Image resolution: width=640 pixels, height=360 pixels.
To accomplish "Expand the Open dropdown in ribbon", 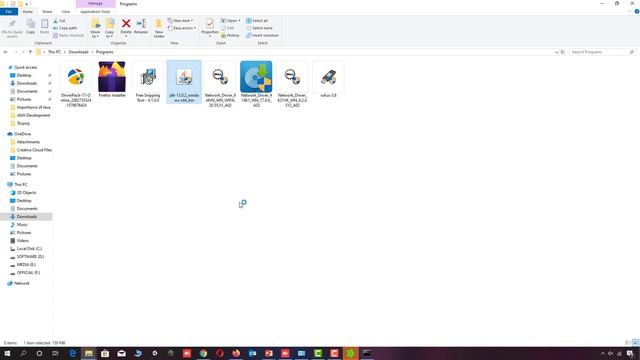I will [x=231, y=20].
